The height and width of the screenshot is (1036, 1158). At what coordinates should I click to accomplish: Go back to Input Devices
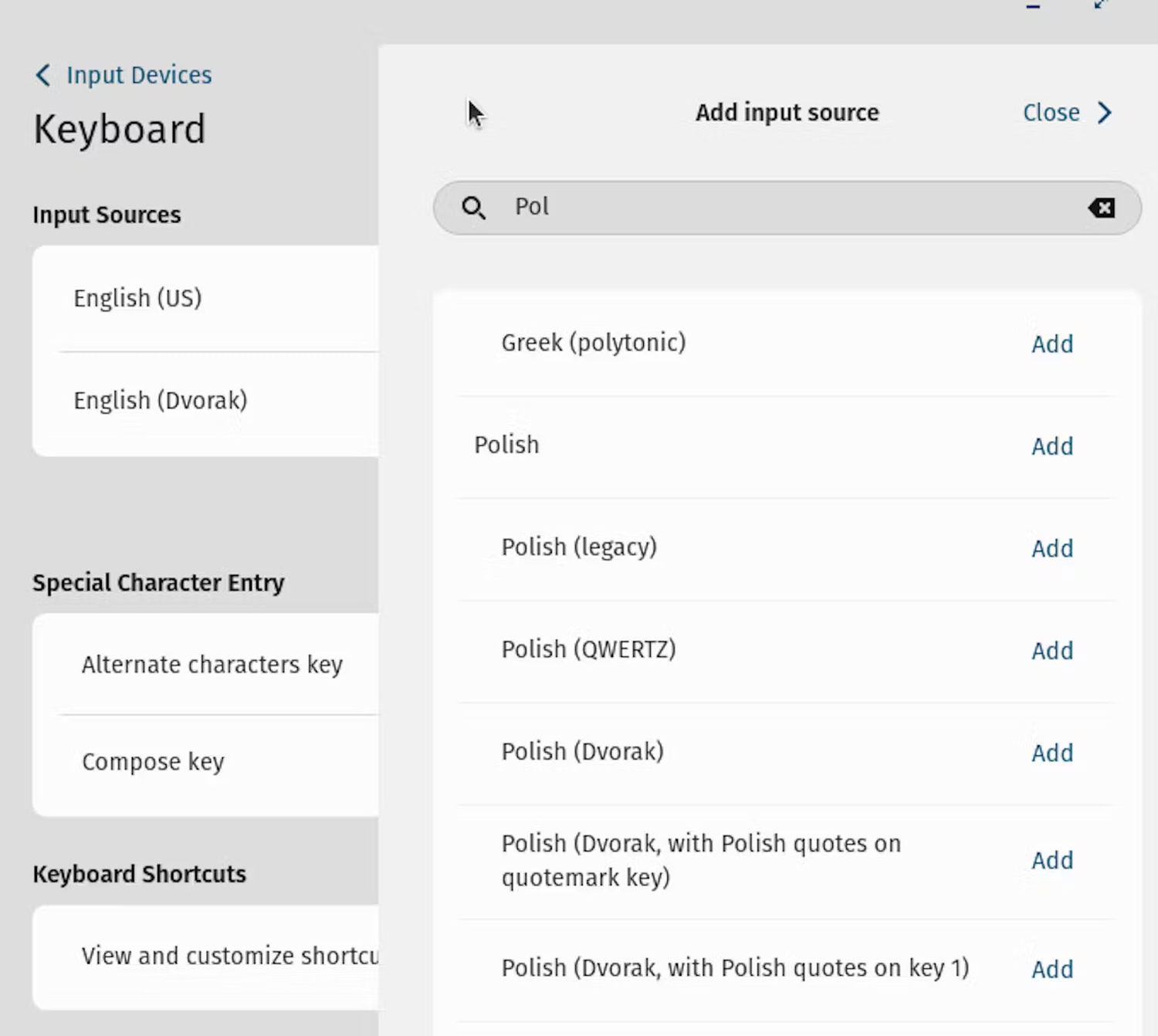[138, 75]
